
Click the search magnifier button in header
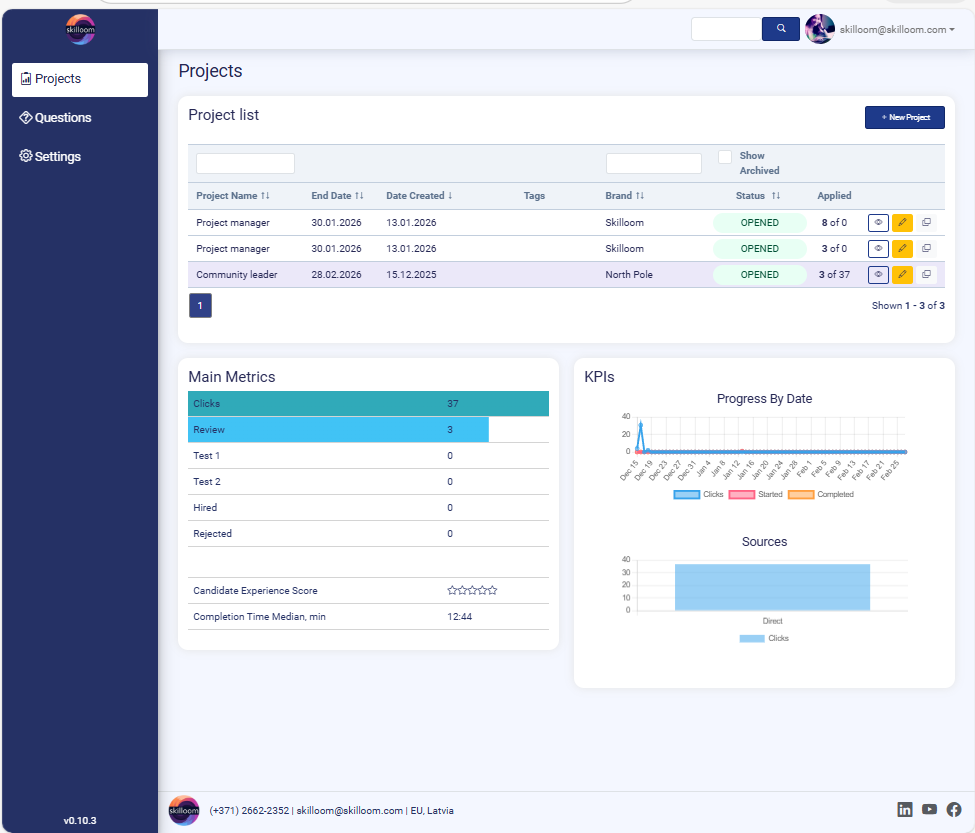[780, 29]
